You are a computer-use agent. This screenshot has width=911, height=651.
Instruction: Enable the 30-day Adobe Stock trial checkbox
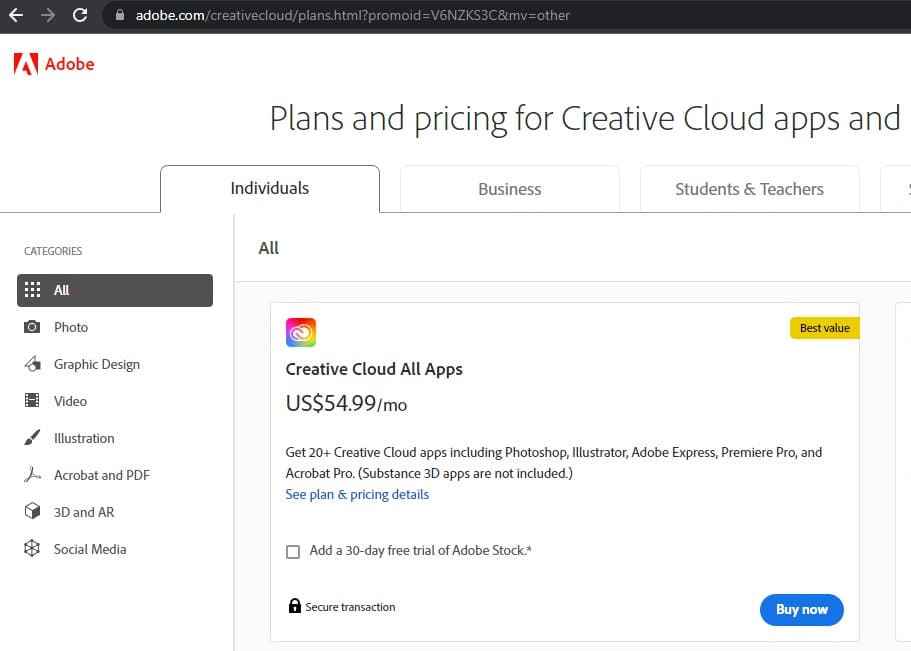click(293, 551)
